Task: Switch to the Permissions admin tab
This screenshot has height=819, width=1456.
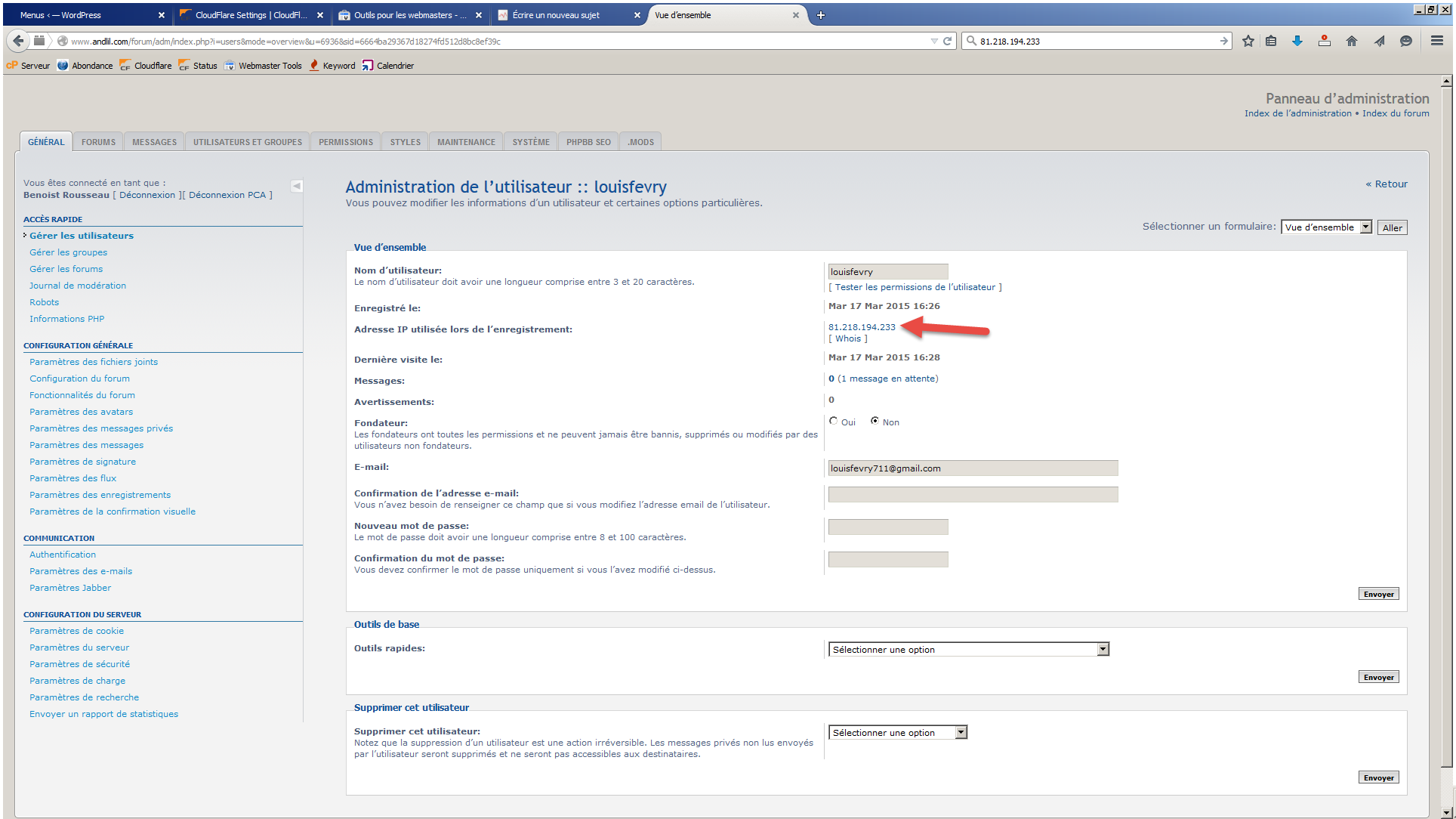Action: [x=345, y=142]
